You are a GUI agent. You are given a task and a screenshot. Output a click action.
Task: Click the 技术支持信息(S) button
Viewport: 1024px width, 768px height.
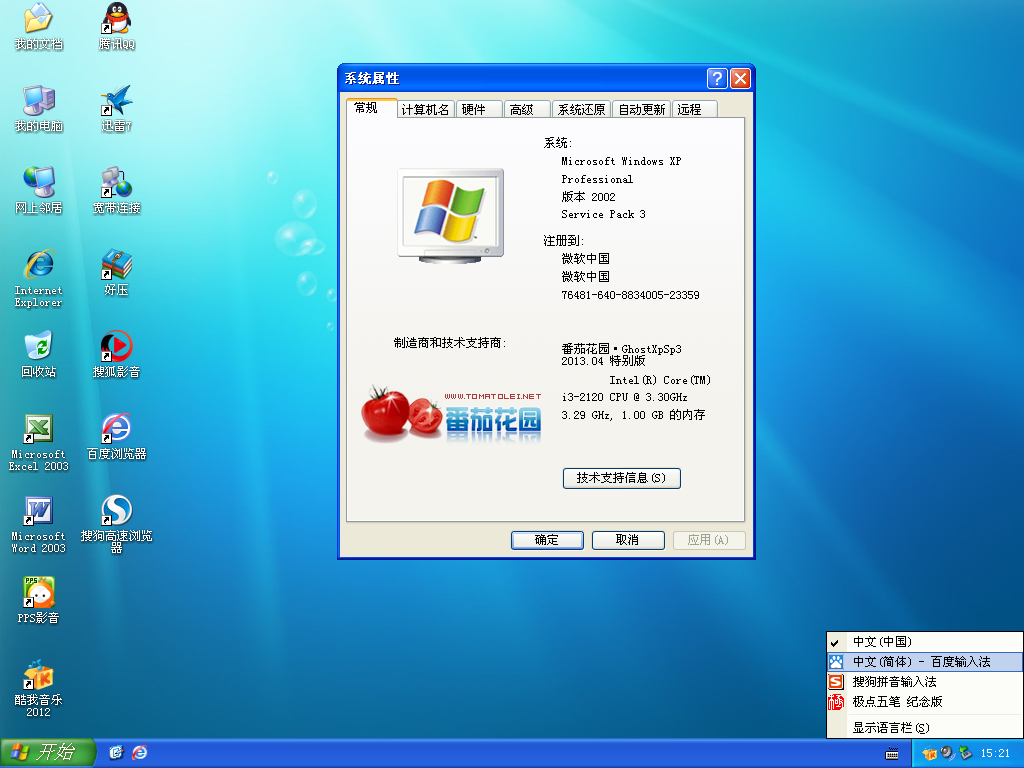[x=622, y=478]
